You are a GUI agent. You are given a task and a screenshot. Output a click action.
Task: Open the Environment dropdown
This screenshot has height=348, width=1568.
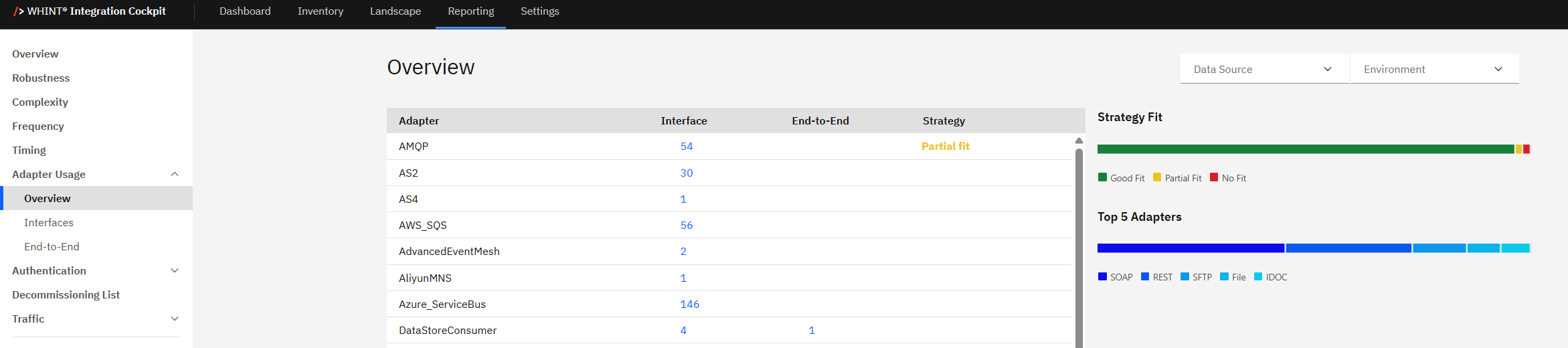tap(1434, 69)
